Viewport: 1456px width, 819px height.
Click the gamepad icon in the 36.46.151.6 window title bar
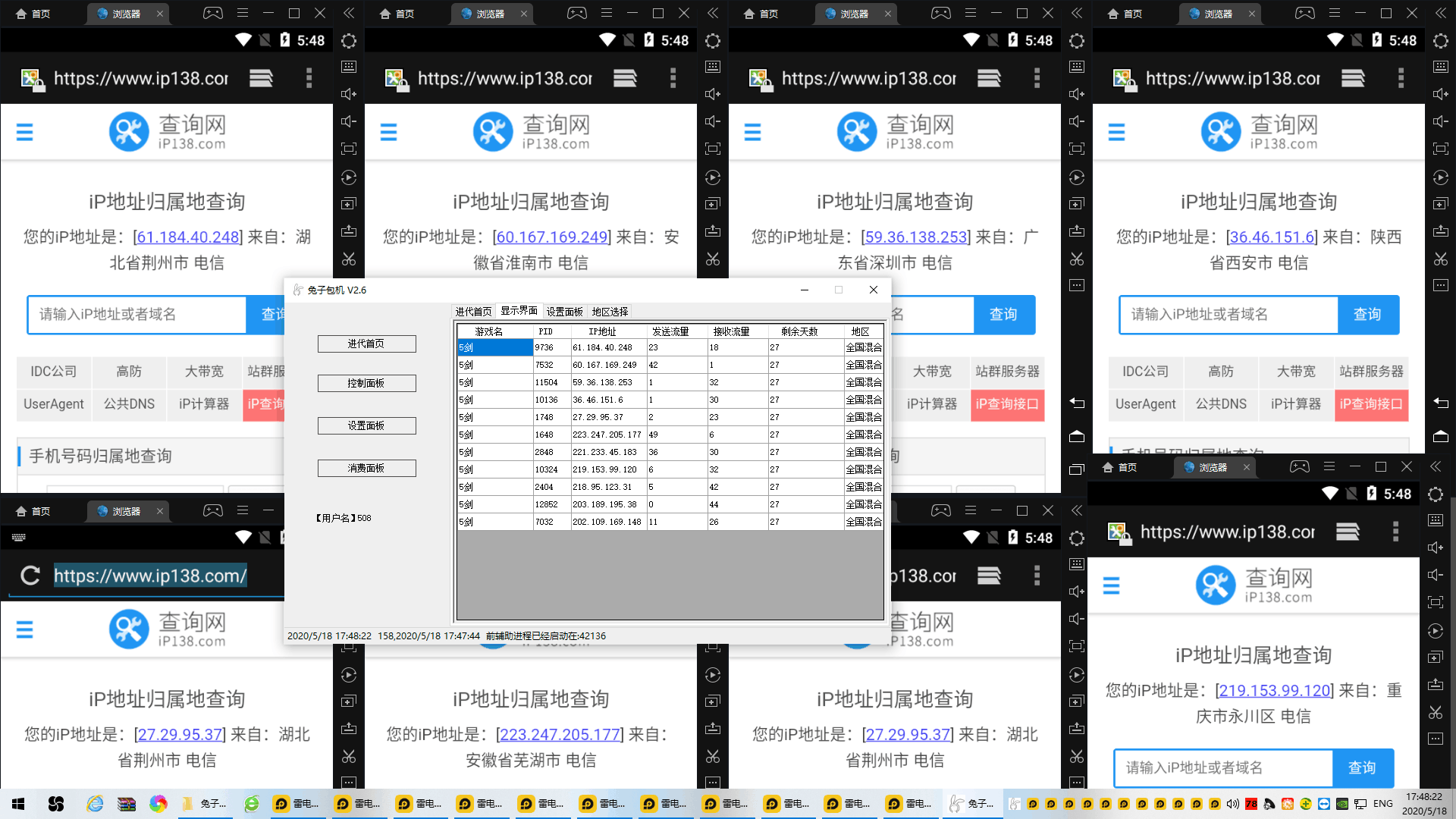[1305, 13]
